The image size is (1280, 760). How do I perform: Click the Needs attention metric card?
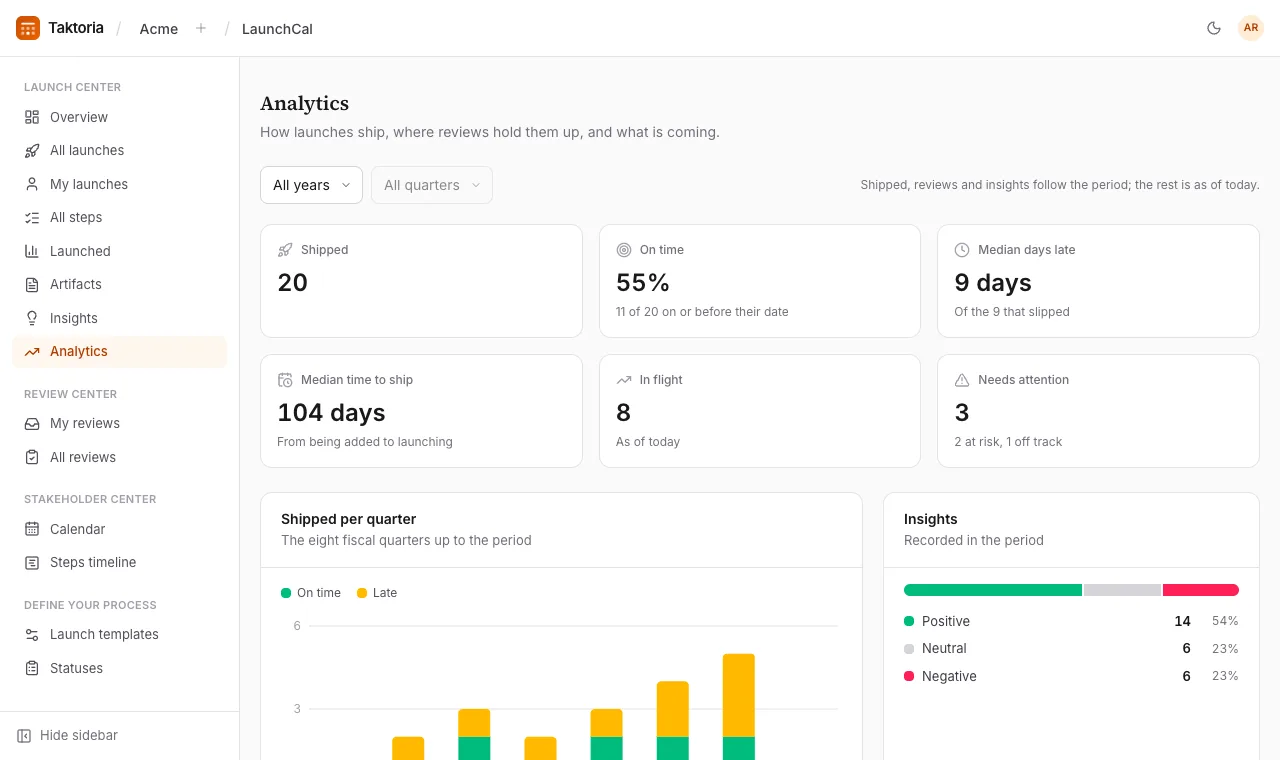click(x=1098, y=411)
